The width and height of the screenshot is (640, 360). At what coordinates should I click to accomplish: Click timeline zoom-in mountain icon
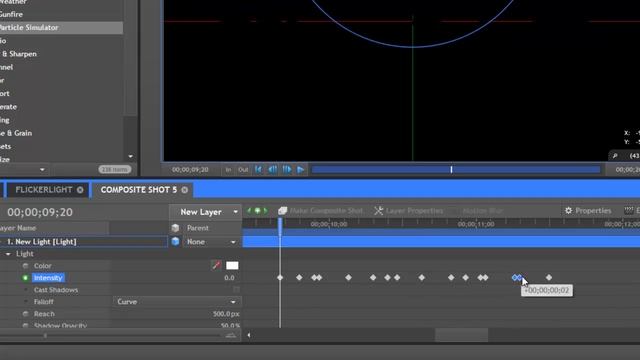click(231, 336)
